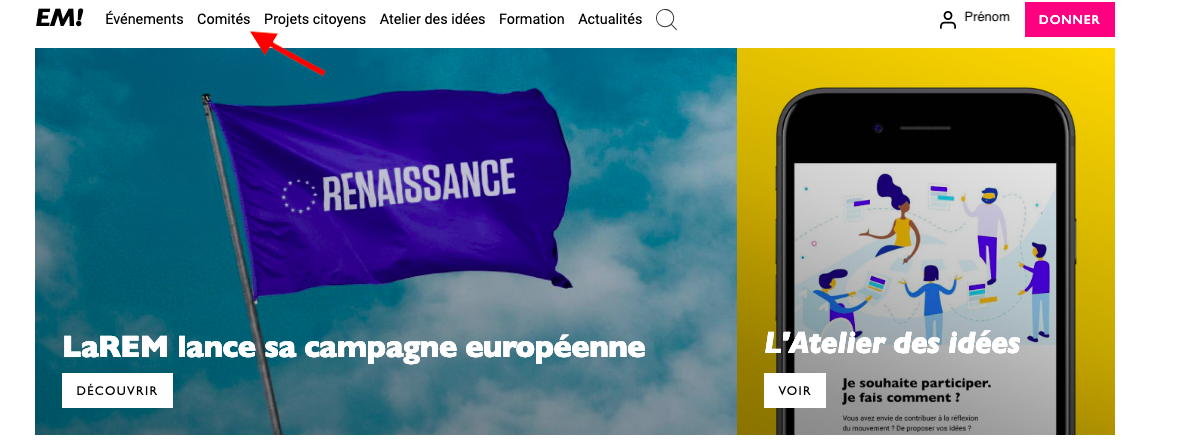Click the pink DONNER button
1177x448 pixels.
[1070, 20]
